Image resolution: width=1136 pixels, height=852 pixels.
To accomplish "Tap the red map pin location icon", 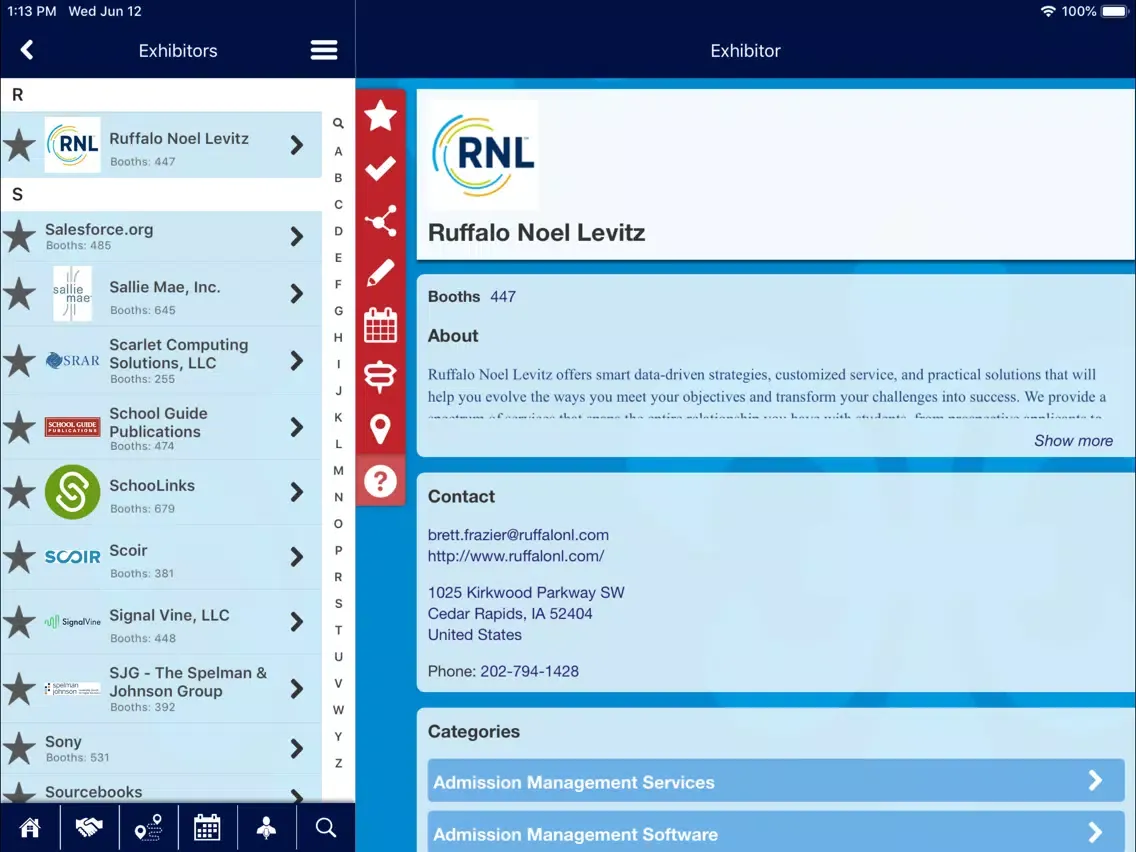I will click(x=380, y=429).
